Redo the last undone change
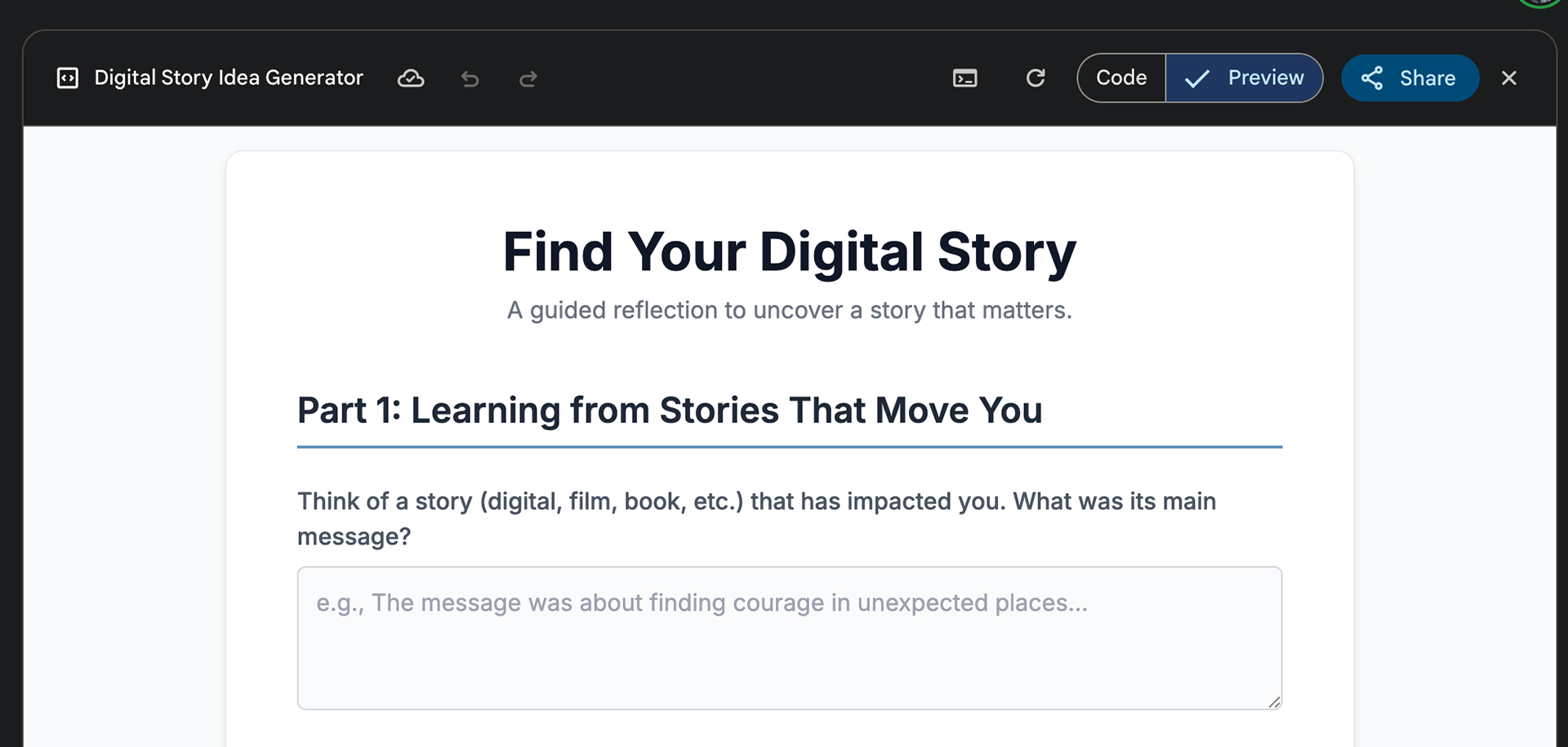This screenshot has height=747, width=1568. (528, 79)
